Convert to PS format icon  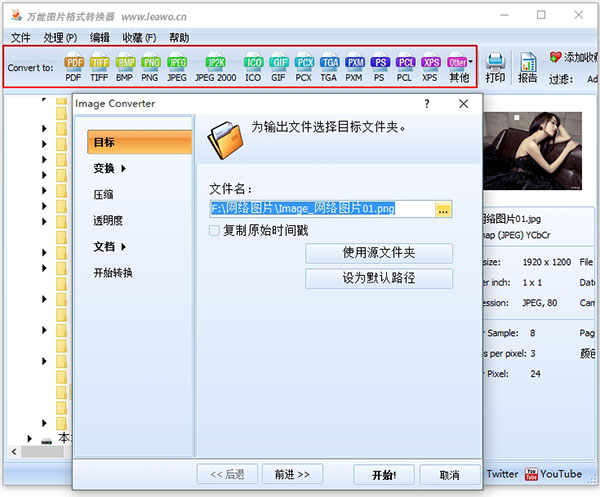(x=380, y=67)
